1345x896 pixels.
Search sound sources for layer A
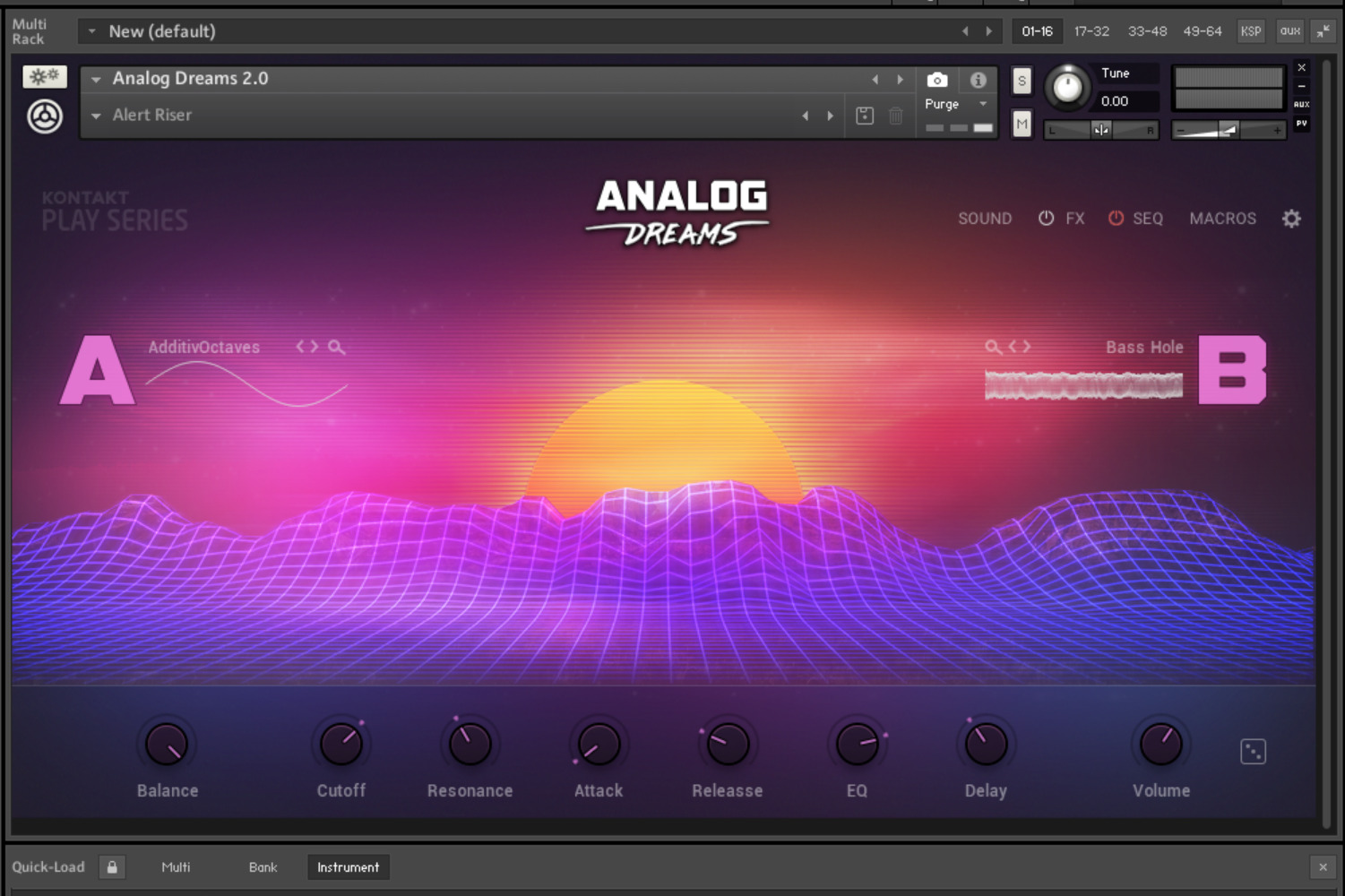pos(336,347)
